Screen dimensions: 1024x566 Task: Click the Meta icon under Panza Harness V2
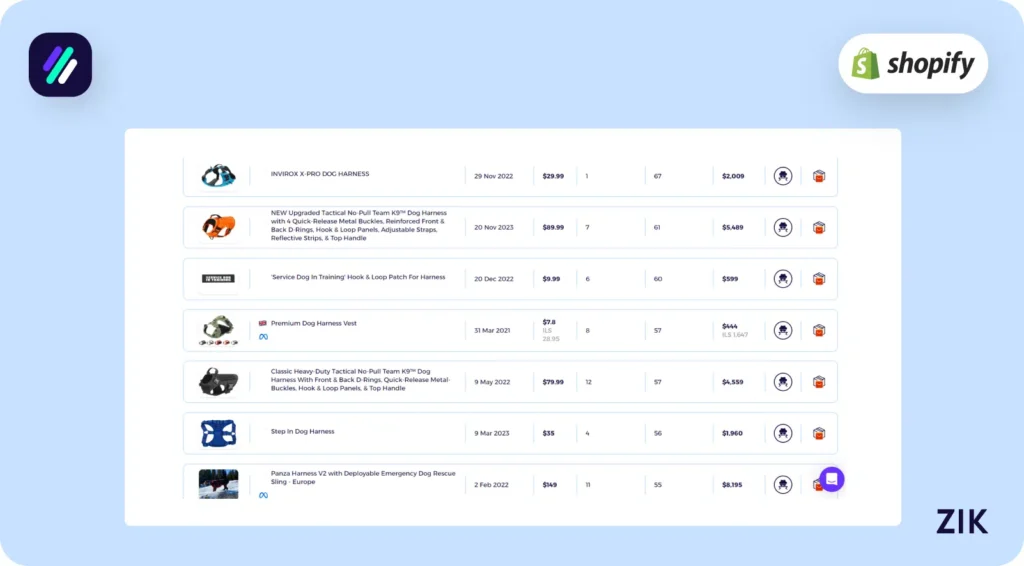263,495
